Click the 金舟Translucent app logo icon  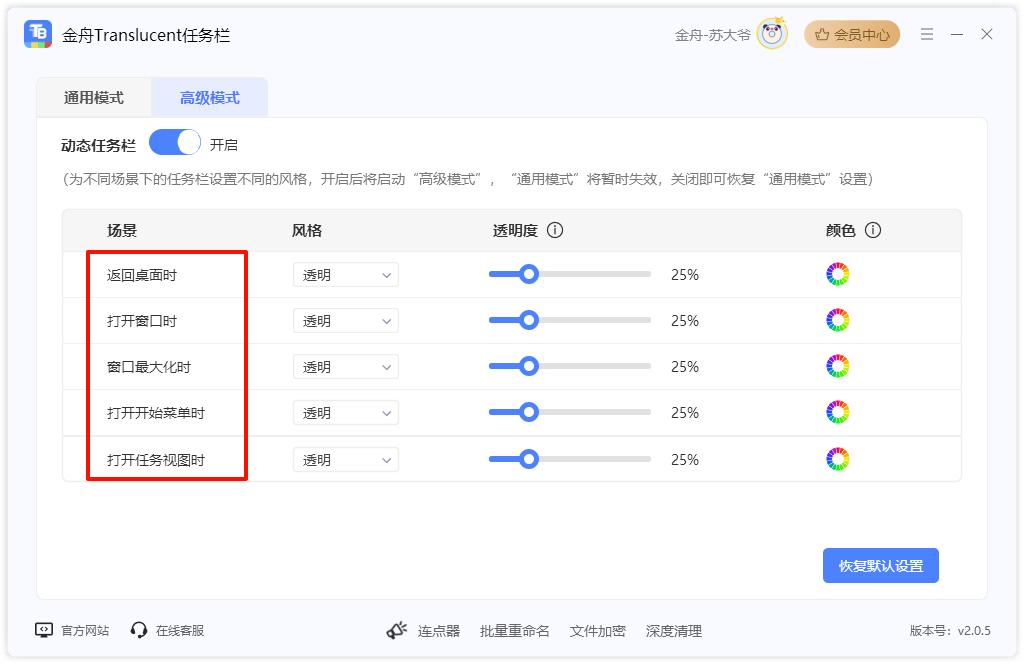[x=38, y=34]
